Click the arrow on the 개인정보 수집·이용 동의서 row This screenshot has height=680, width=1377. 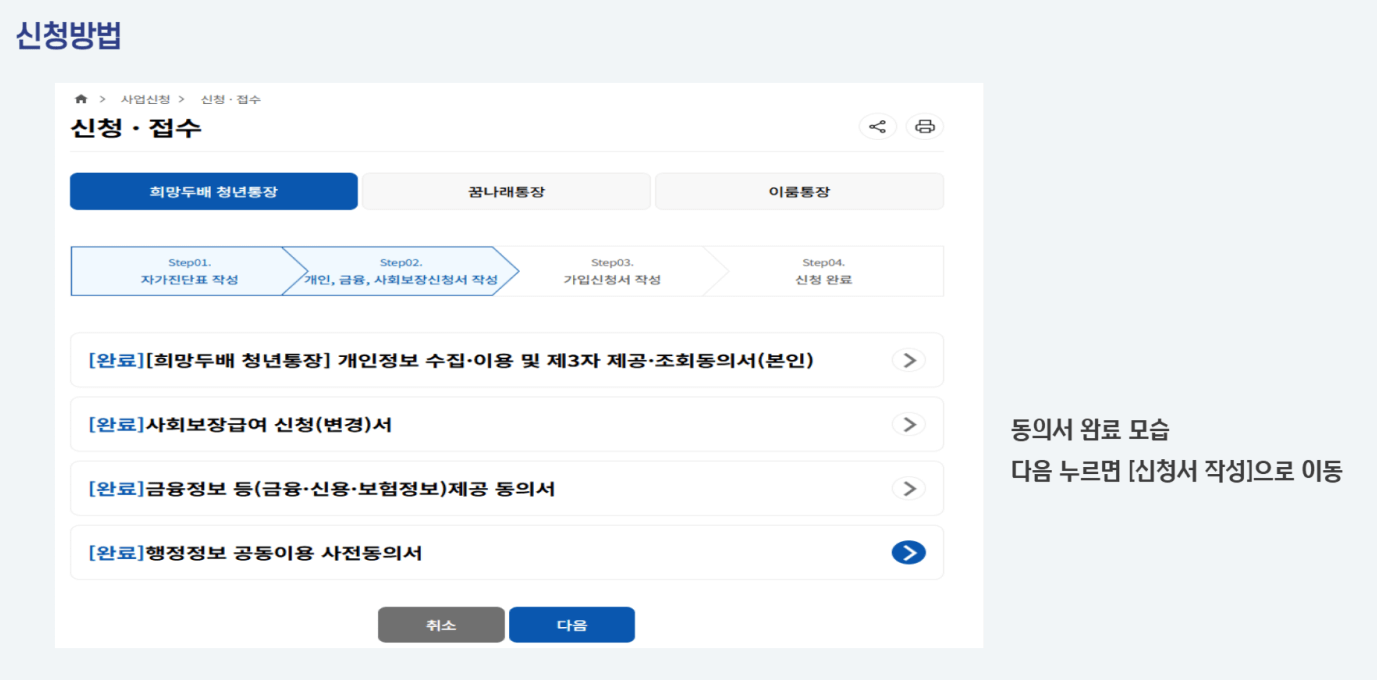pos(908,360)
